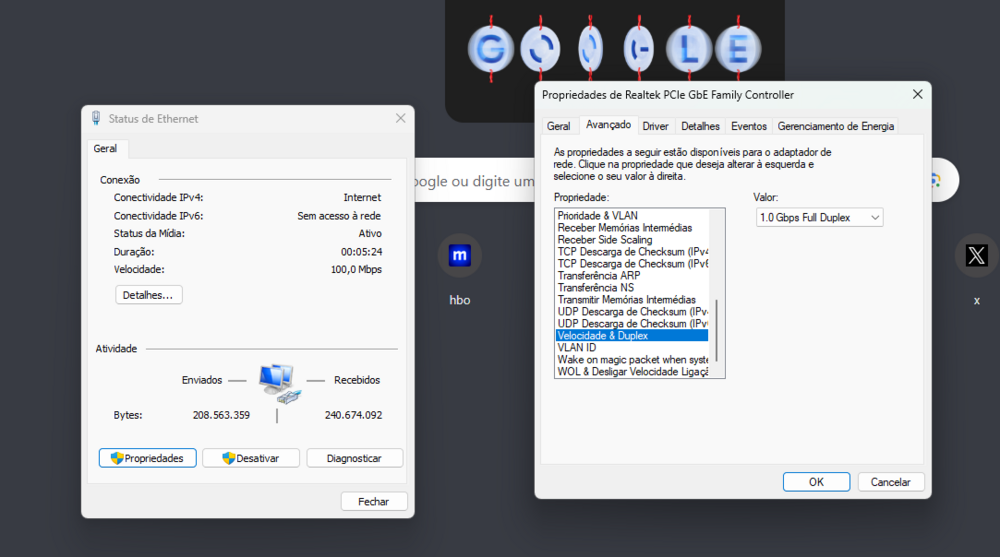Click the Google doodle letter E
Image resolution: width=1000 pixels, height=557 pixels.
738,48
